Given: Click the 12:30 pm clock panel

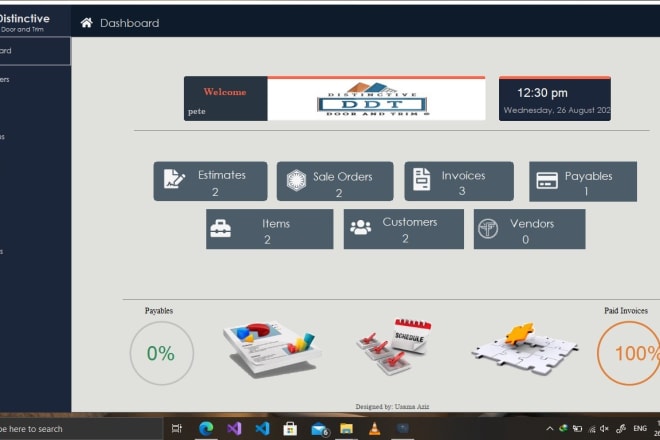Looking at the screenshot, I should click(x=555, y=99).
